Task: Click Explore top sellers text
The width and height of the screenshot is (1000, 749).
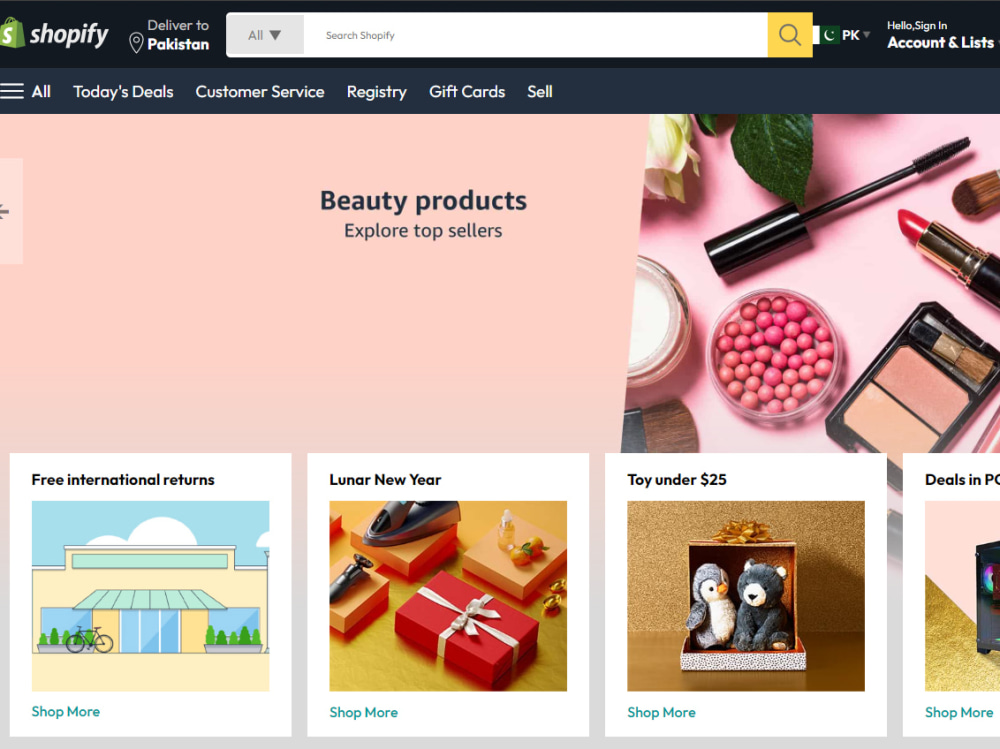Action: coord(423,230)
